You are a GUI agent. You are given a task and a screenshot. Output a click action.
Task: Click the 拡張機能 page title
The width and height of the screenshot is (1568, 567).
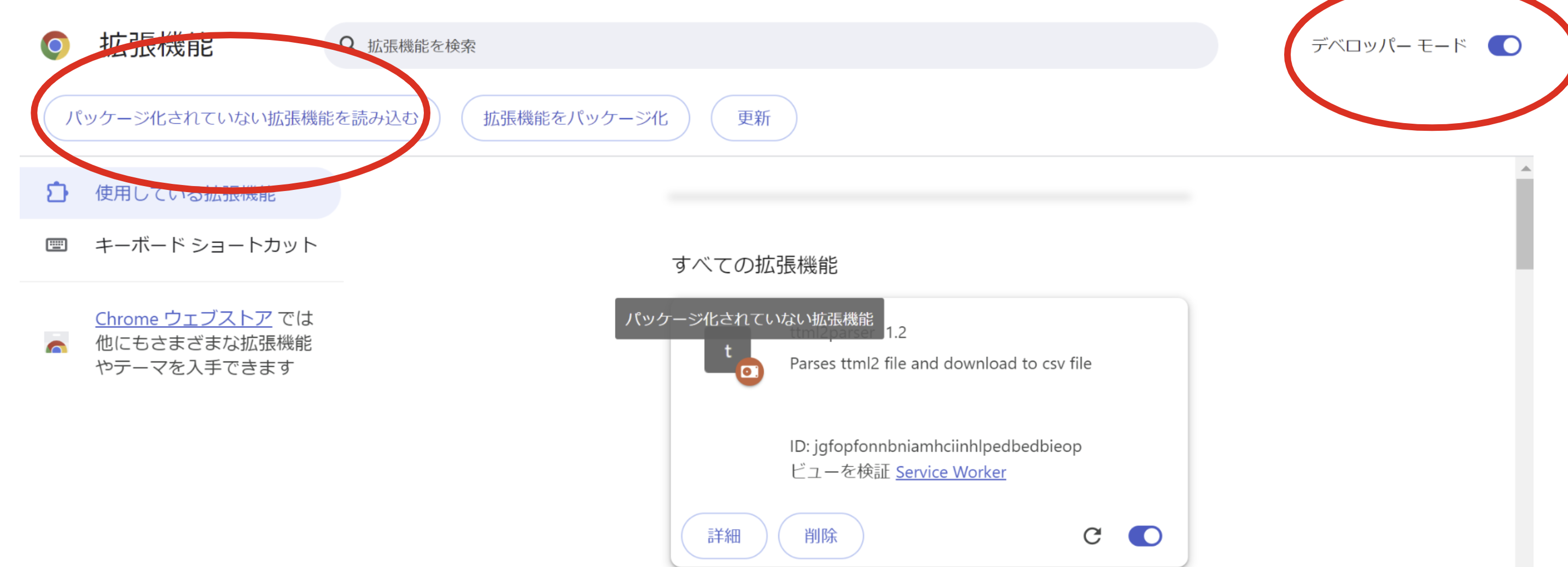tap(156, 45)
